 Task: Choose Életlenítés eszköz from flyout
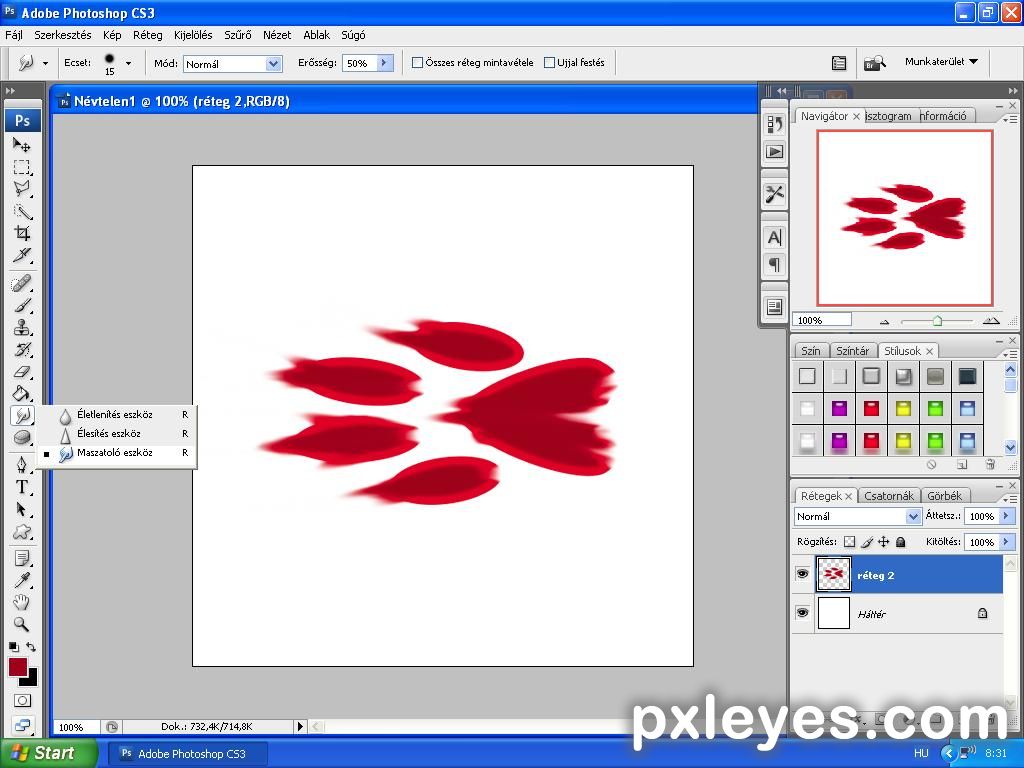(x=116, y=415)
